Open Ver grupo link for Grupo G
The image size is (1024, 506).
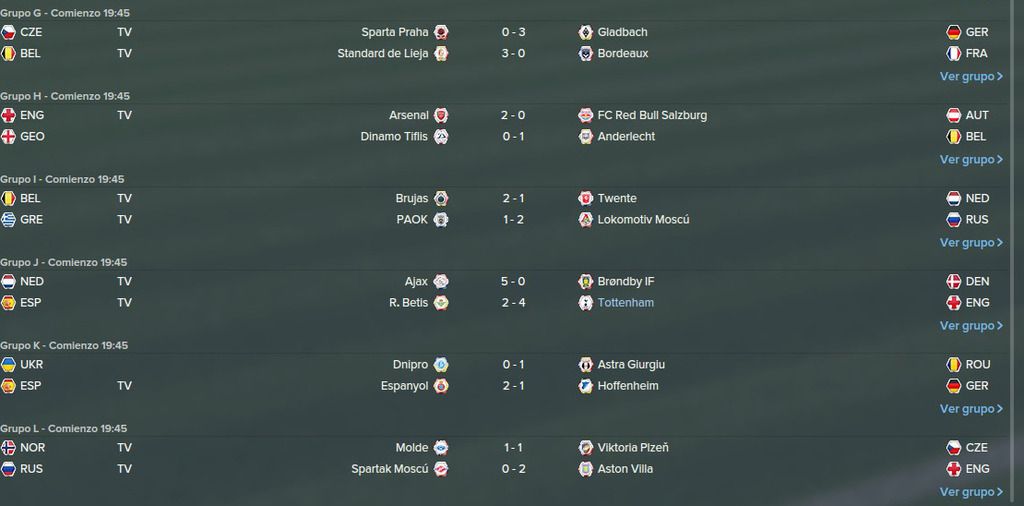pyautogui.click(x=971, y=76)
